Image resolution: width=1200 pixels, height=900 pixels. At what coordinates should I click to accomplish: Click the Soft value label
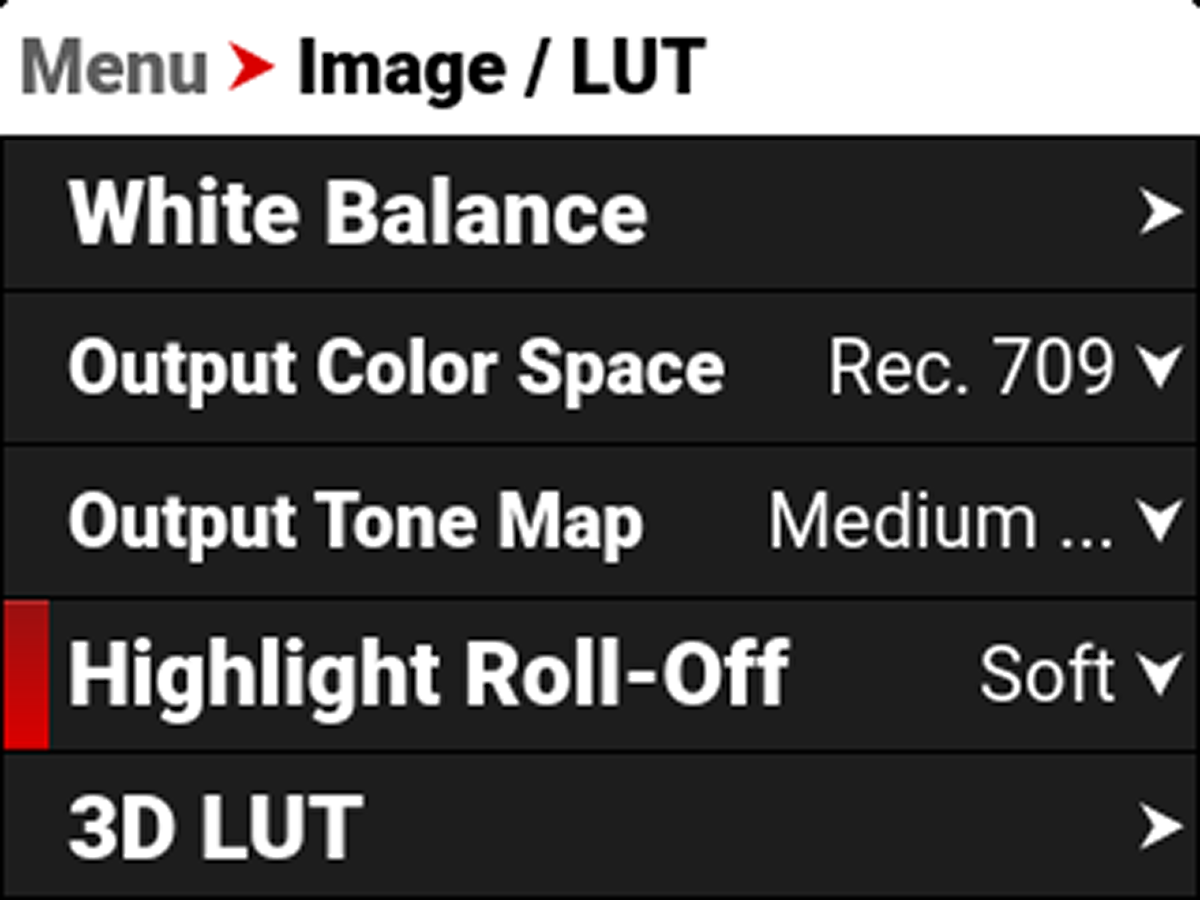(x=1048, y=672)
